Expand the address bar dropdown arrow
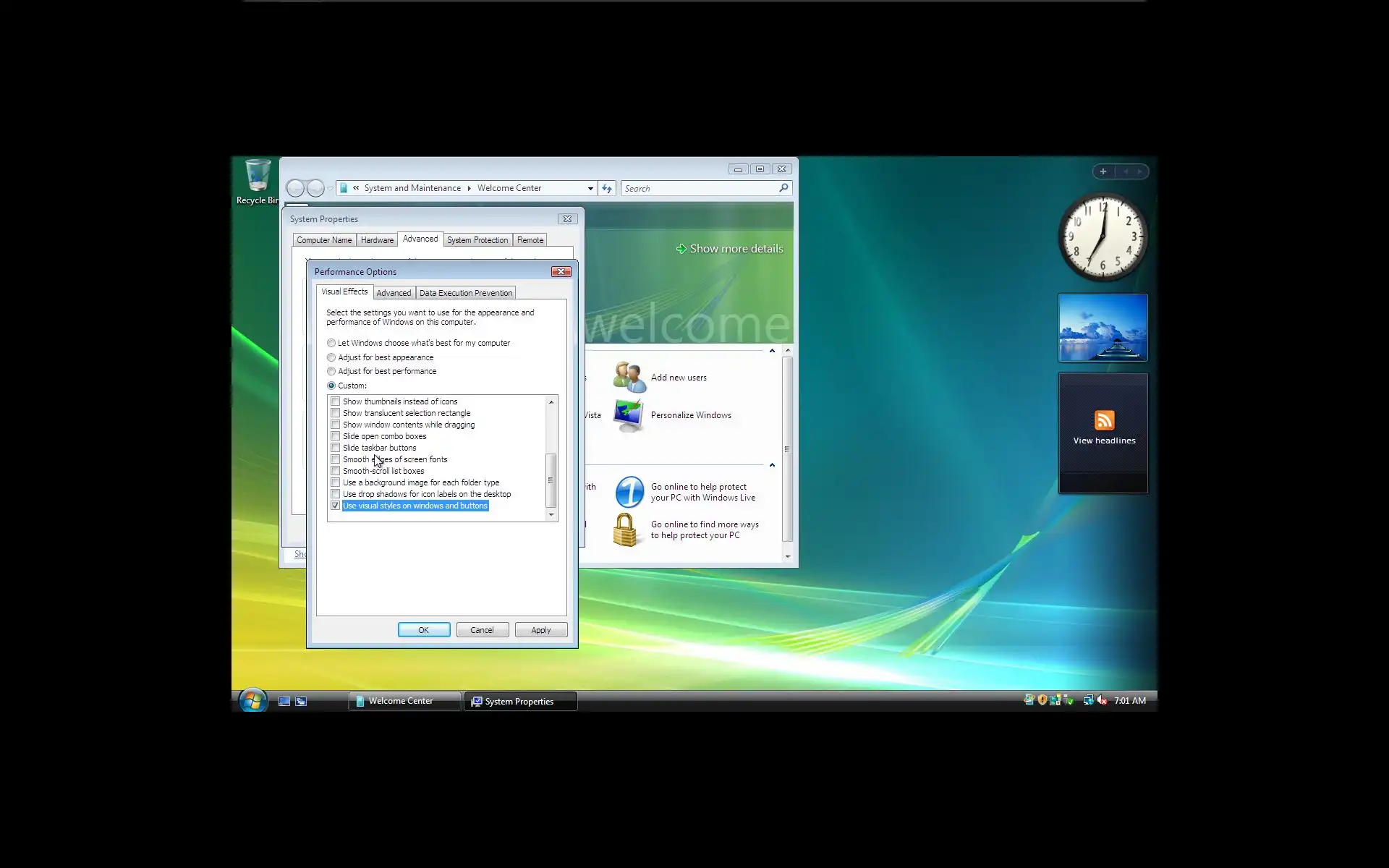 [x=590, y=189]
